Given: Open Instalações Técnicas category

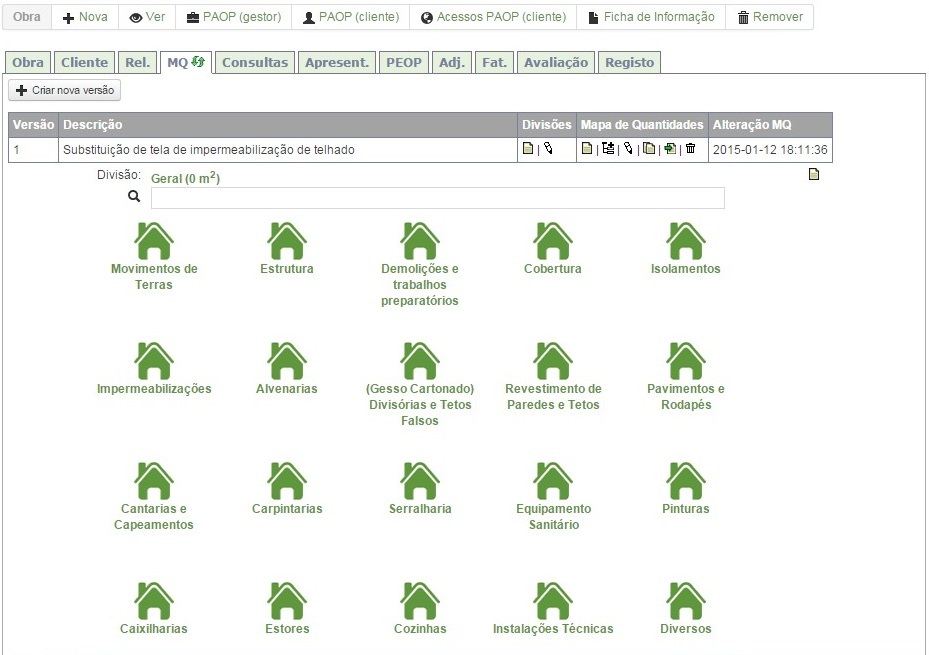Looking at the screenshot, I should pyautogui.click(x=553, y=609).
